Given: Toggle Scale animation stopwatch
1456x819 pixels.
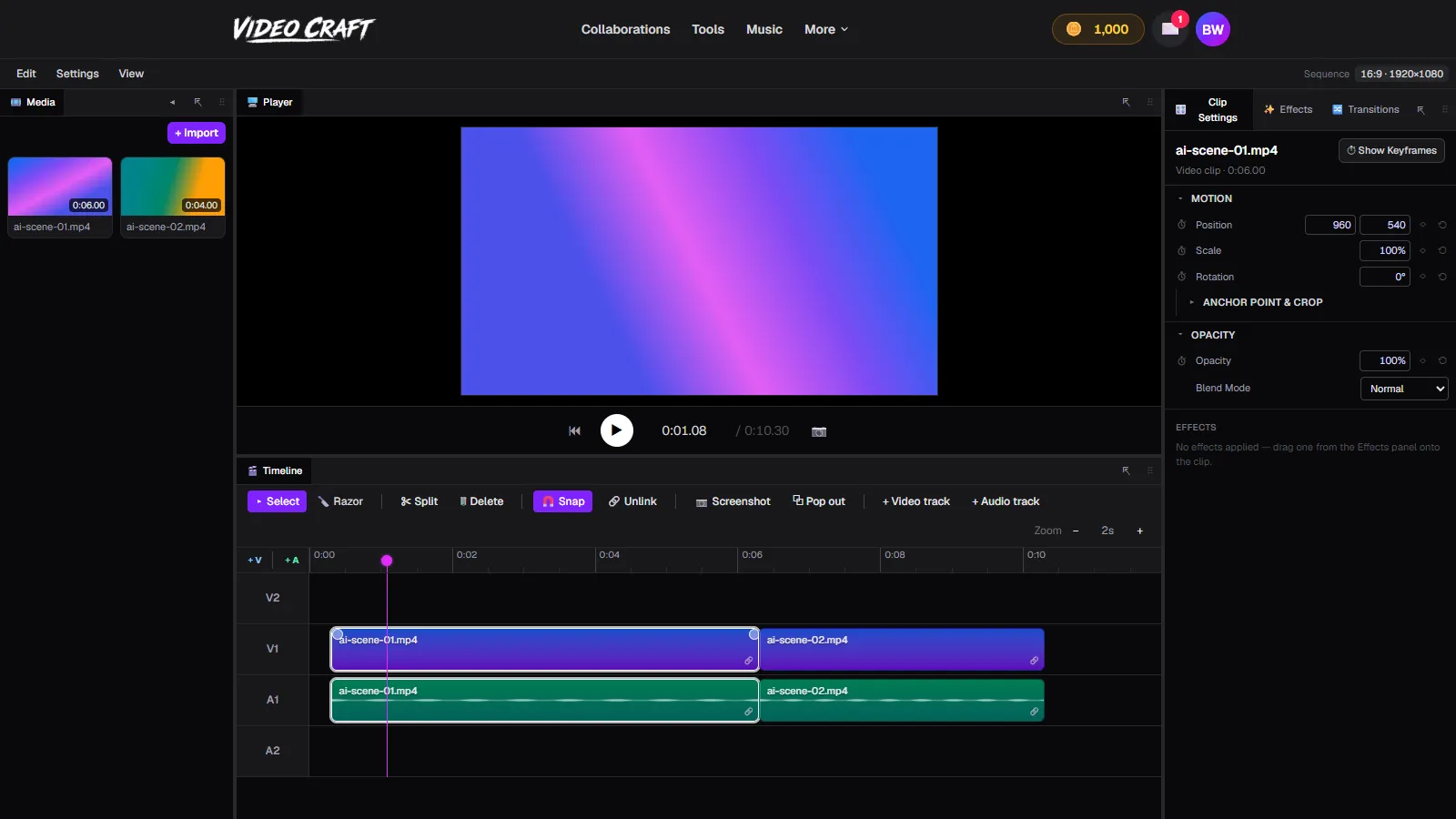Looking at the screenshot, I should [x=1182, y=250].
